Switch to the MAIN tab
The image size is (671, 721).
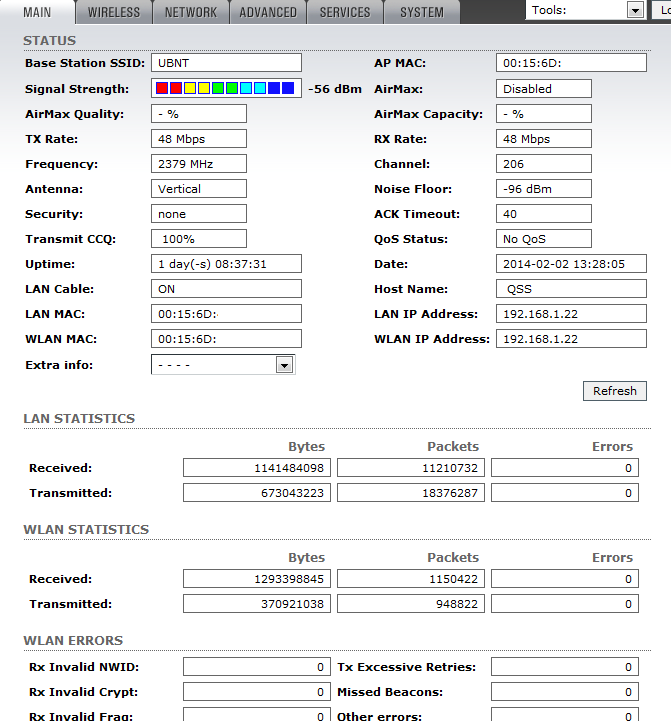pos(37,12)
